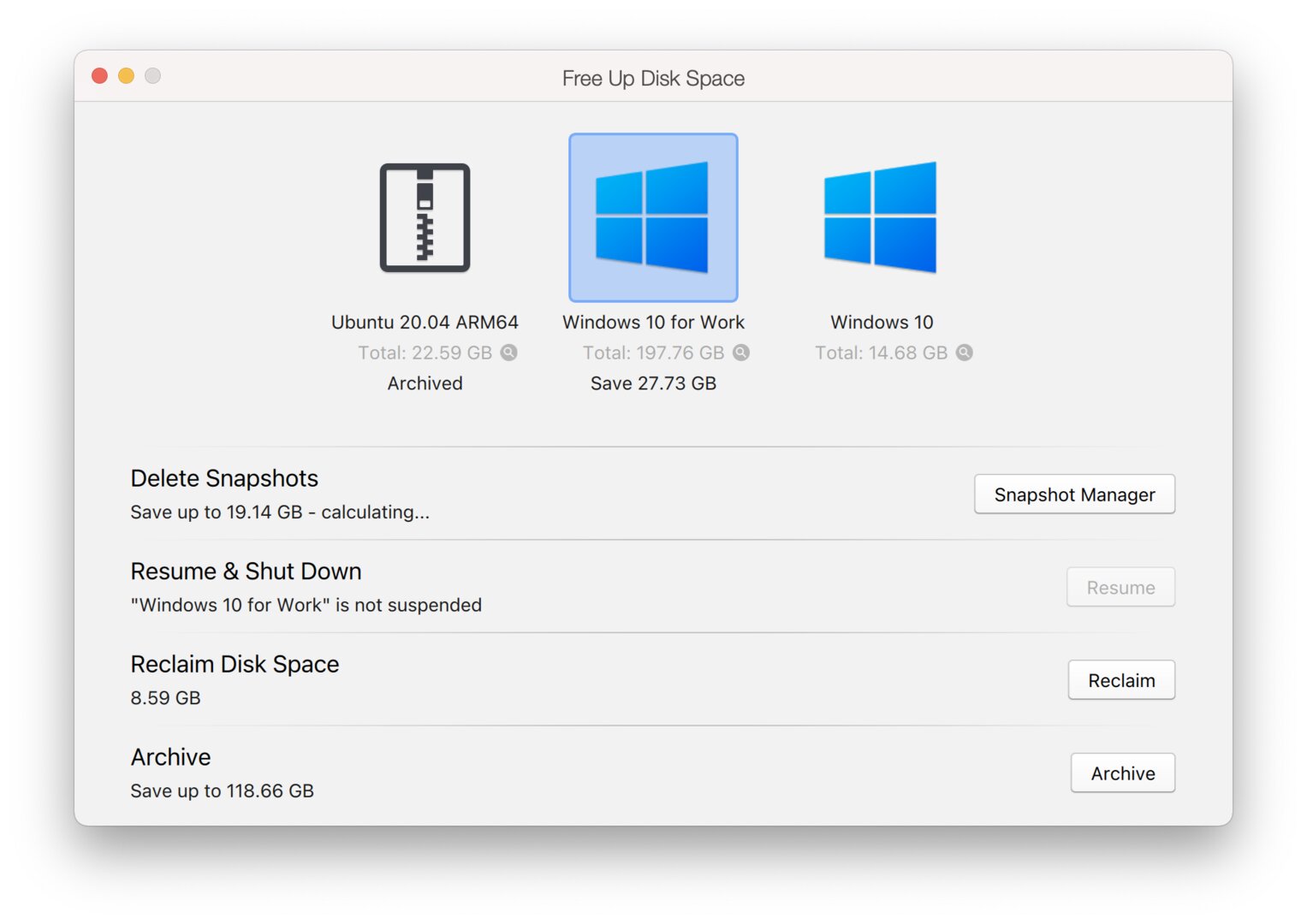
Task: Click the Windows 10 for Work label
Action: click(x=653, y=323)
